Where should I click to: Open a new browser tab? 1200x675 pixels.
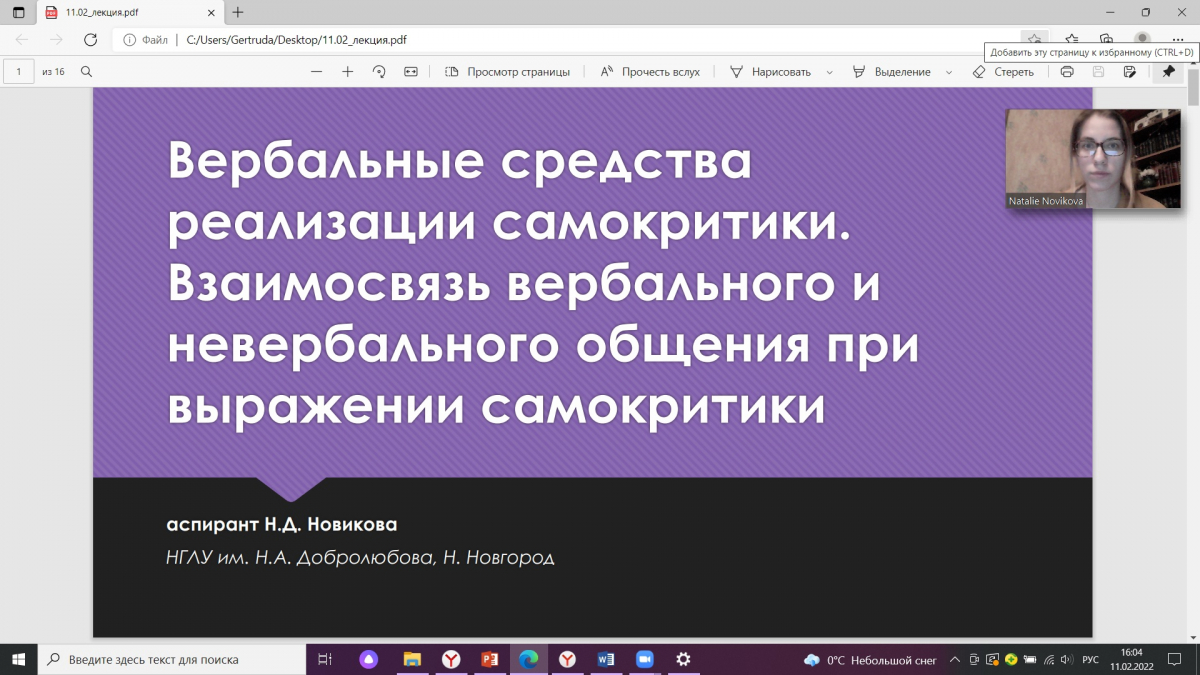238,13
